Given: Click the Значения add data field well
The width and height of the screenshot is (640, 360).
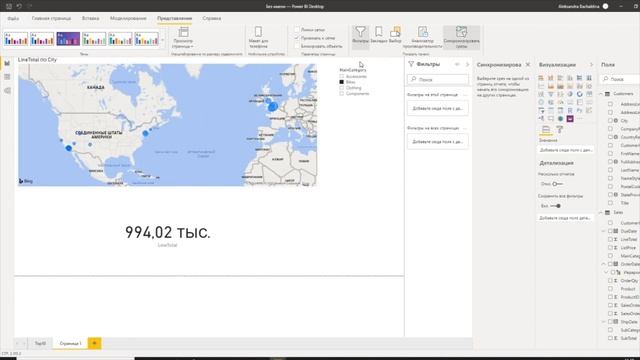Looking at the screenshot, I should [566, 150].
